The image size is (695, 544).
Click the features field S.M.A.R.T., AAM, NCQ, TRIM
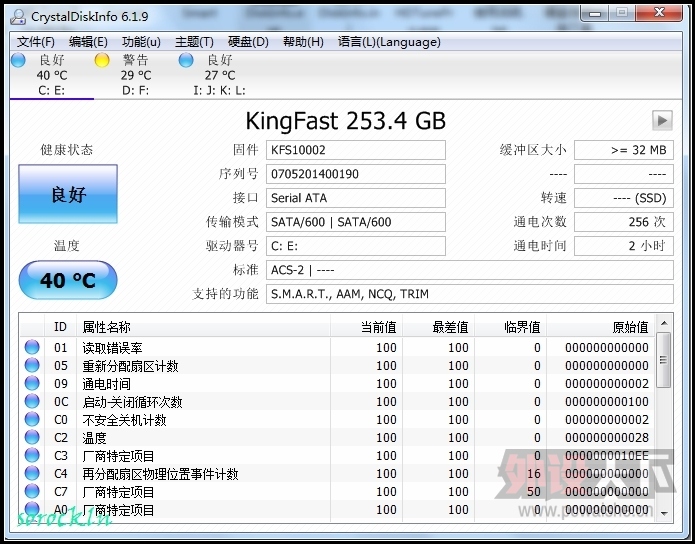tap(470, 294)
